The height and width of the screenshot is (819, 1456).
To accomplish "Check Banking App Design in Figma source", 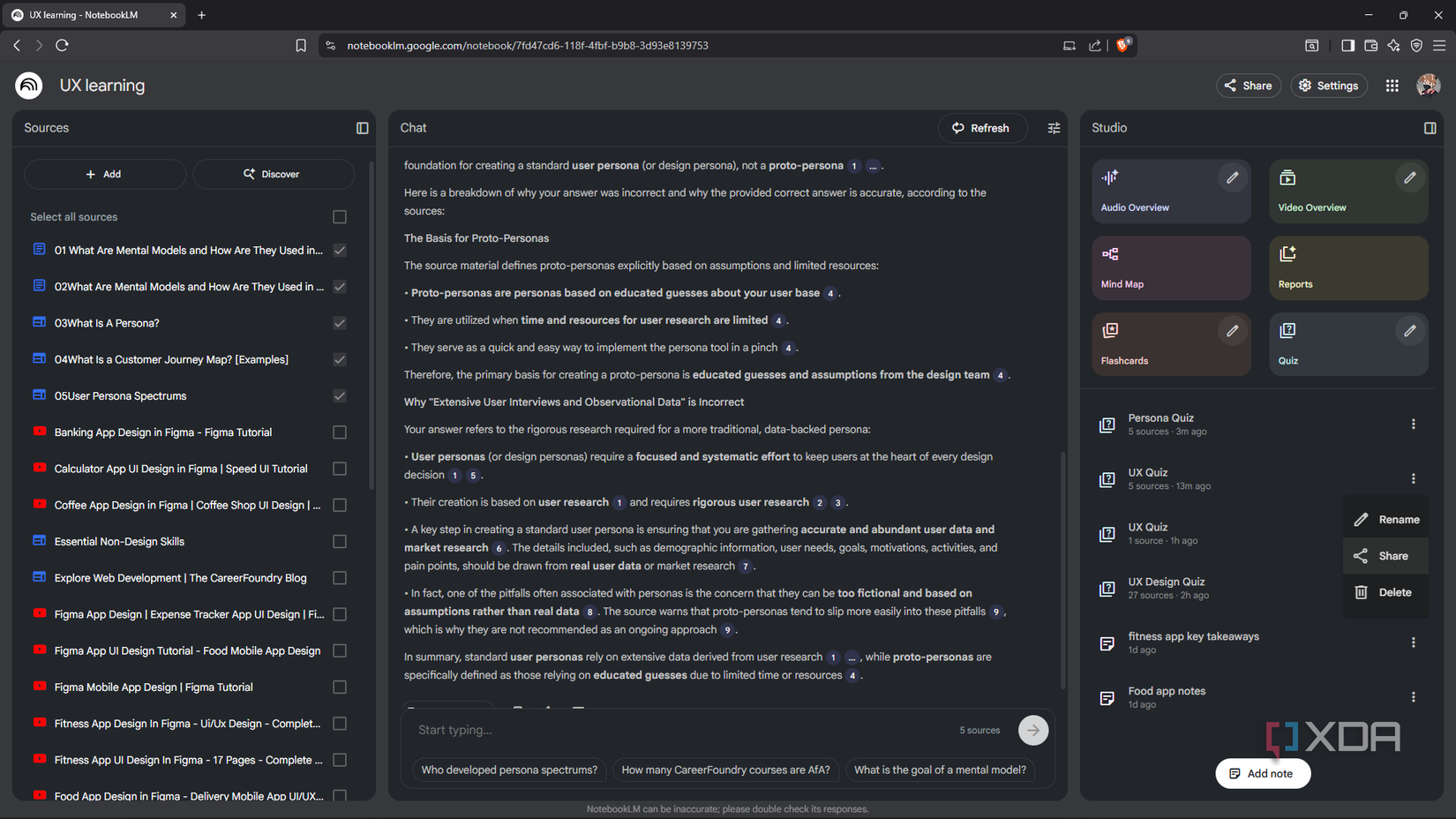I will coord(340,432).
